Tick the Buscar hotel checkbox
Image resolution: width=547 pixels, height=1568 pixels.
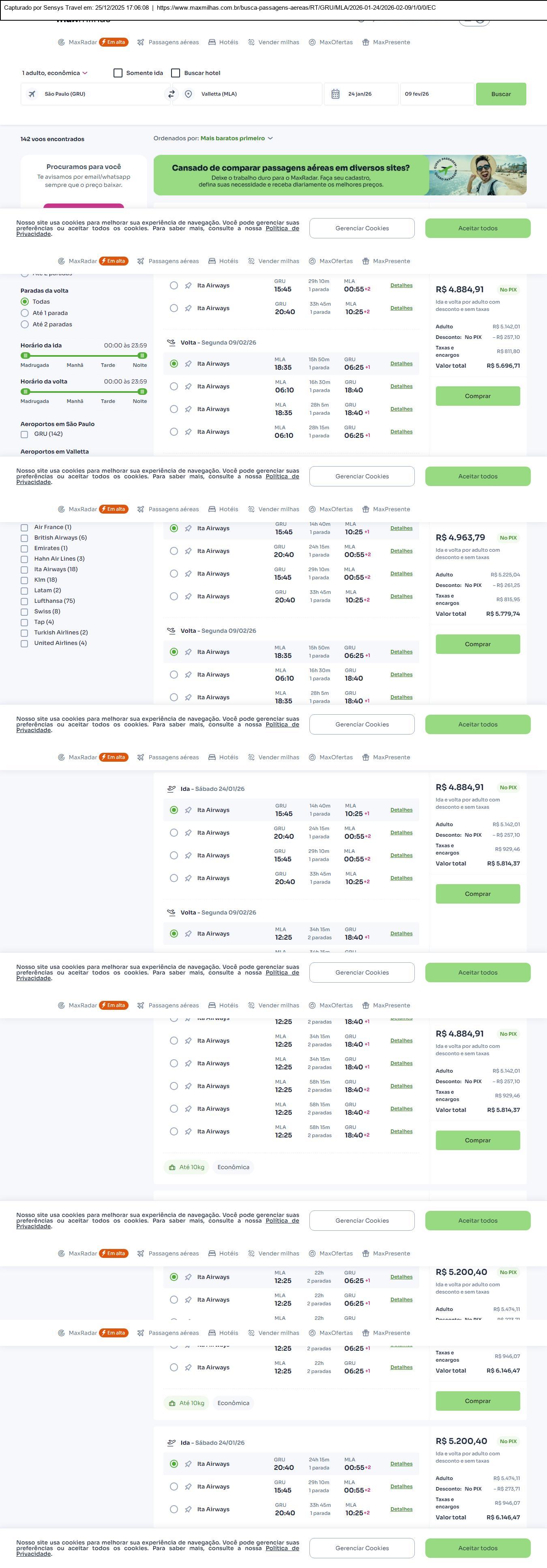click(176, 73)
